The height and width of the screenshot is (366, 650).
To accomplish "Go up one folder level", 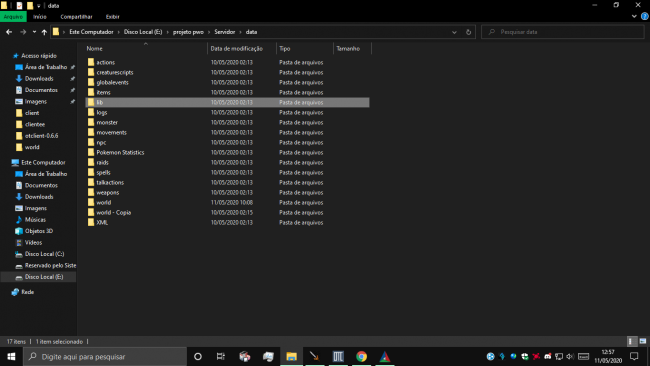I will tap(44, 32).
